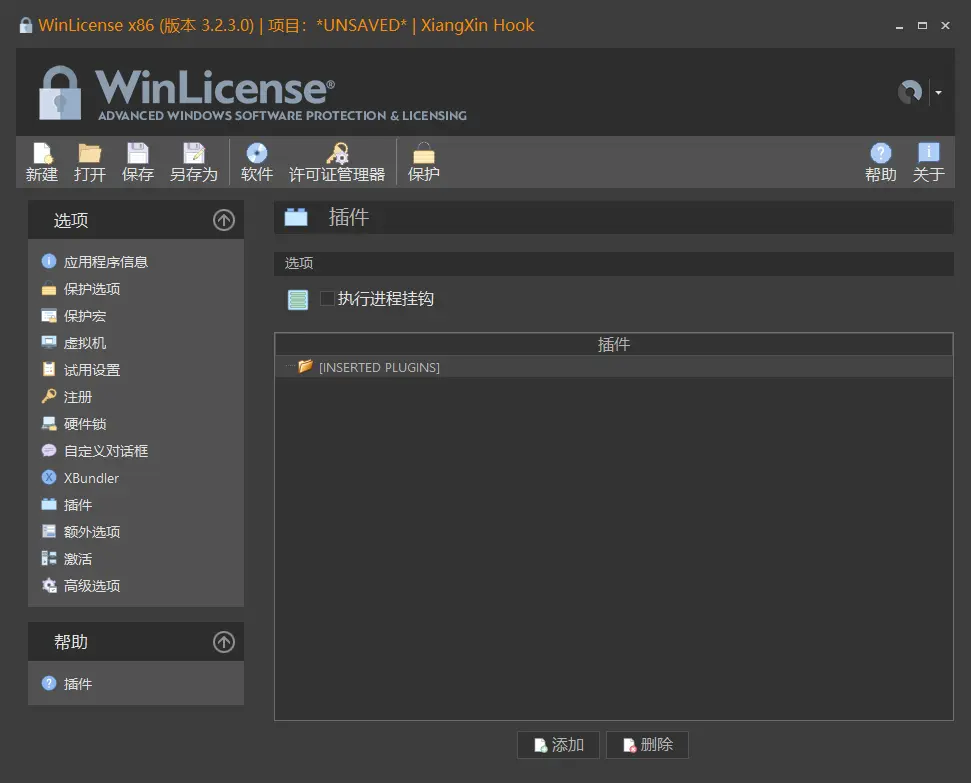
Task: Open 帮助 help in the toolbar
Action: (881, 162)
